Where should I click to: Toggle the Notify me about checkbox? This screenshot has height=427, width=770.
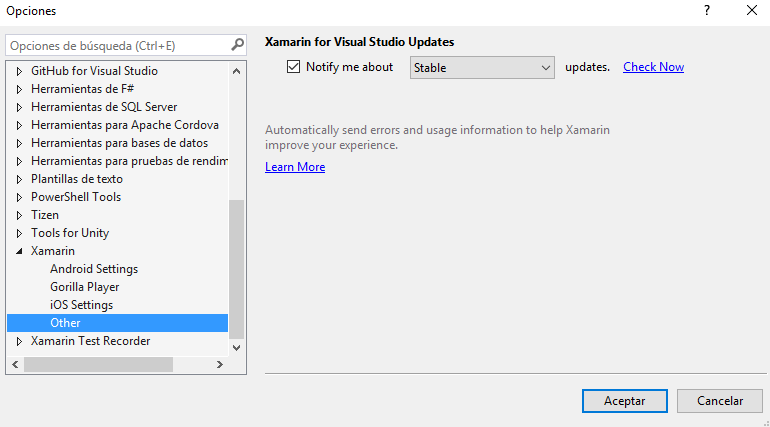pos(293,67)
